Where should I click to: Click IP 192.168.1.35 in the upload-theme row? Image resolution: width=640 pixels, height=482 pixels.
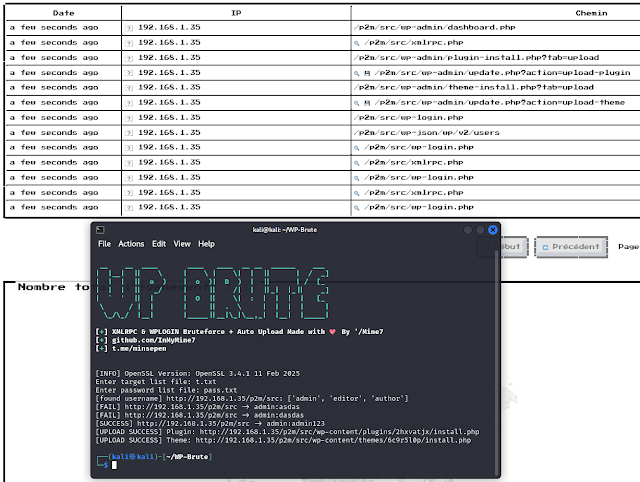coord(169,102)
